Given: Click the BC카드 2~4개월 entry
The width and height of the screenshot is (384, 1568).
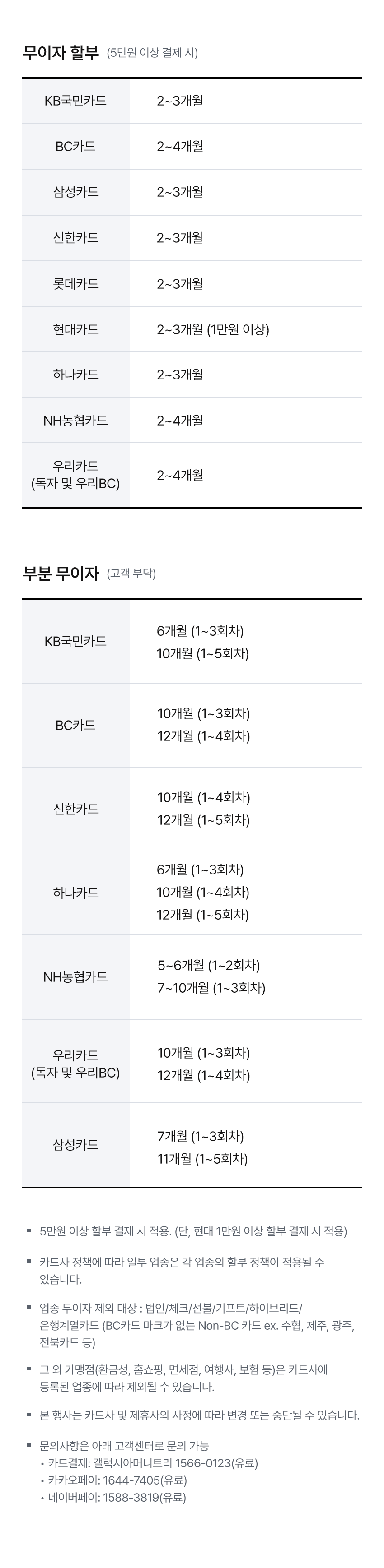Looking at the screenshot, I should pyautogui.click(x=180, y=147).
